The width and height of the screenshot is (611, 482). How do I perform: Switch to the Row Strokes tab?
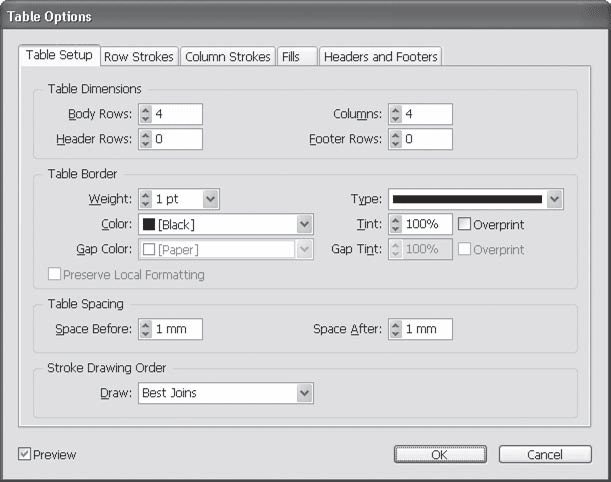139,57
